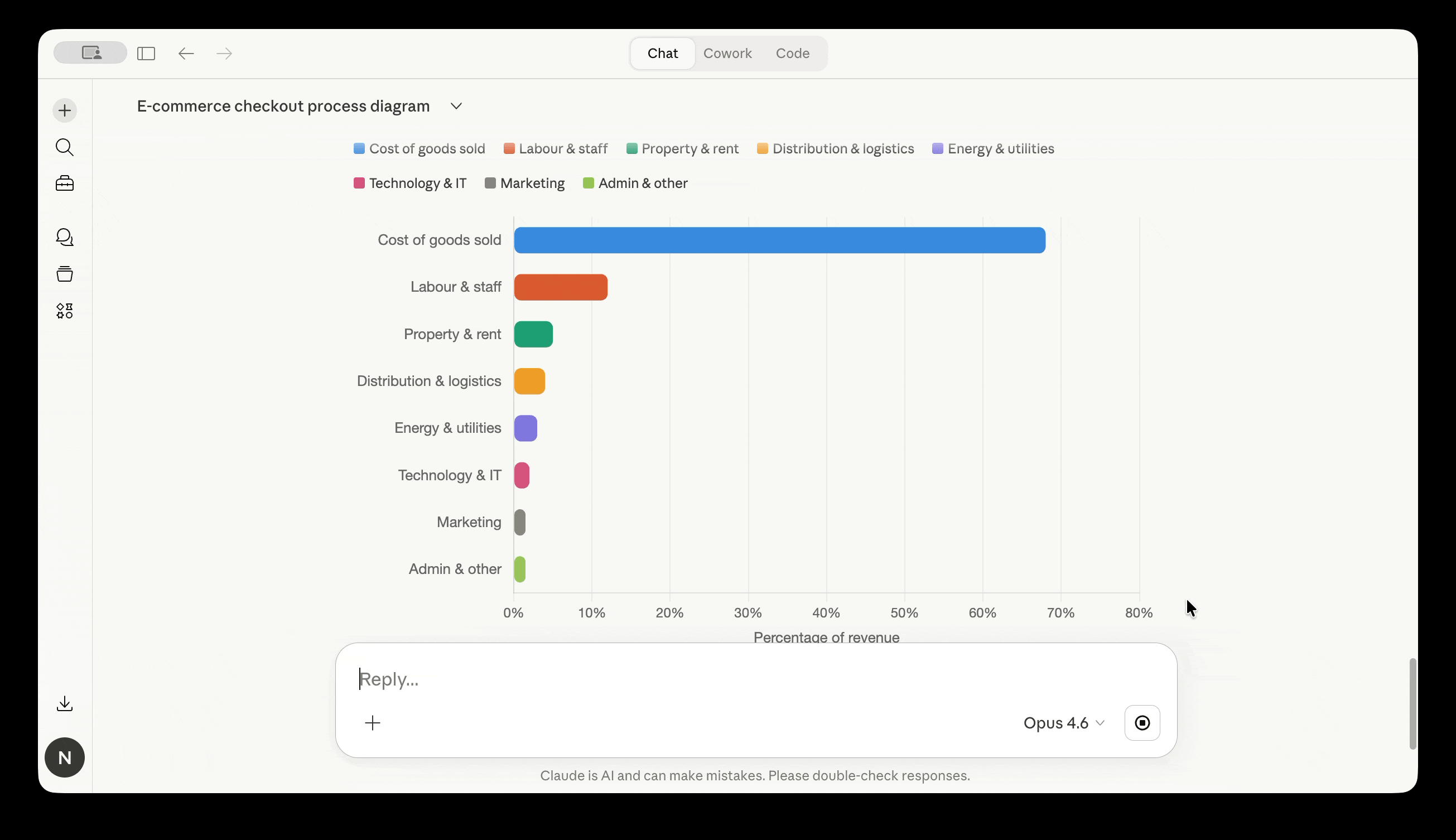Open the search icon in sidebar

pyautogui.click(x=65, y=148)
